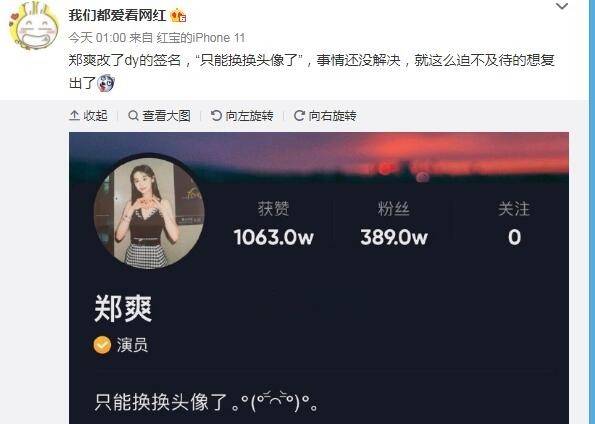Click the magnifier icon beside 查看大图
595x424 pixels.
click(133, 115)
